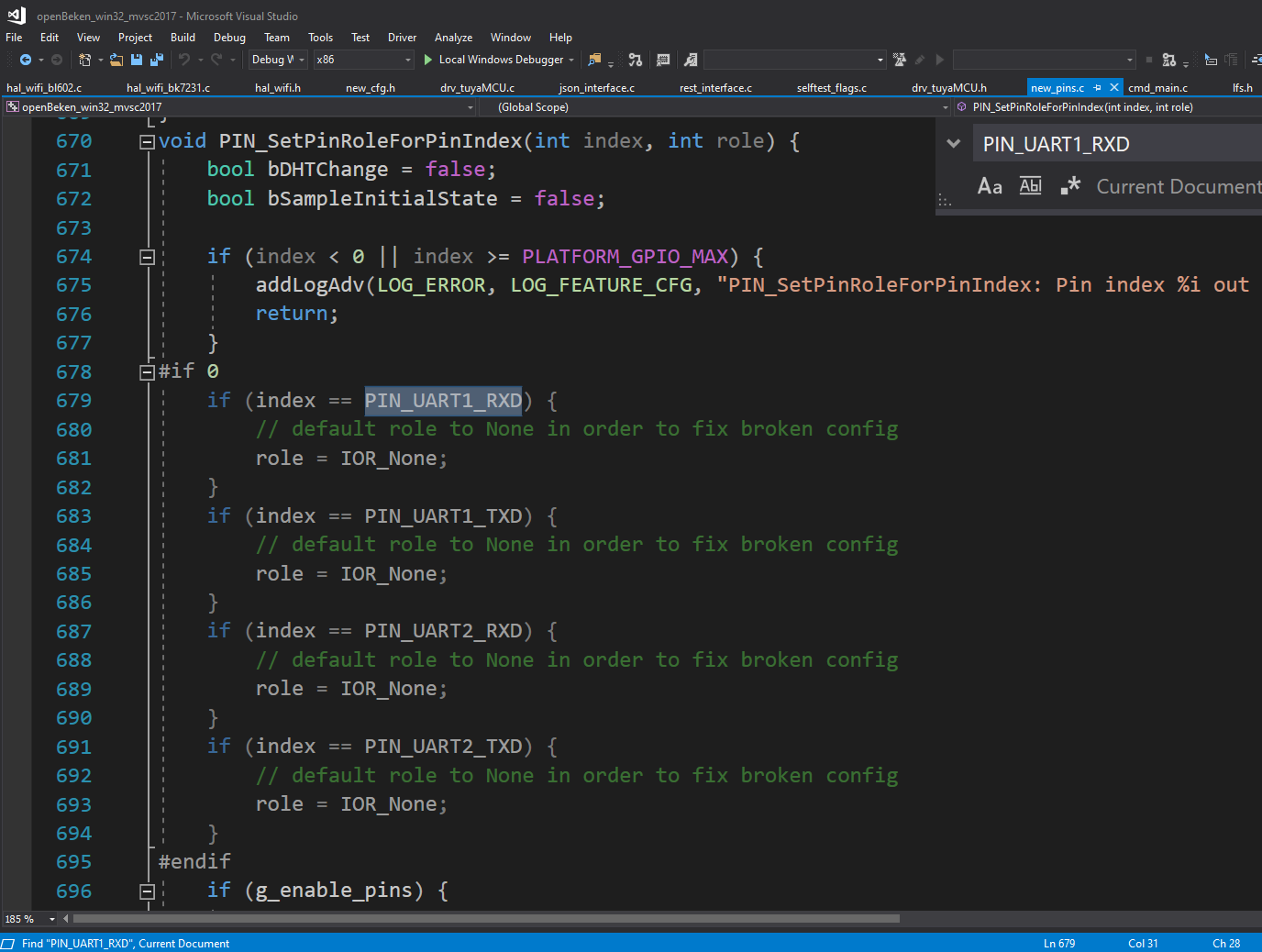Click the Navigate Backward arrow icon

click(x=26, y=60)
